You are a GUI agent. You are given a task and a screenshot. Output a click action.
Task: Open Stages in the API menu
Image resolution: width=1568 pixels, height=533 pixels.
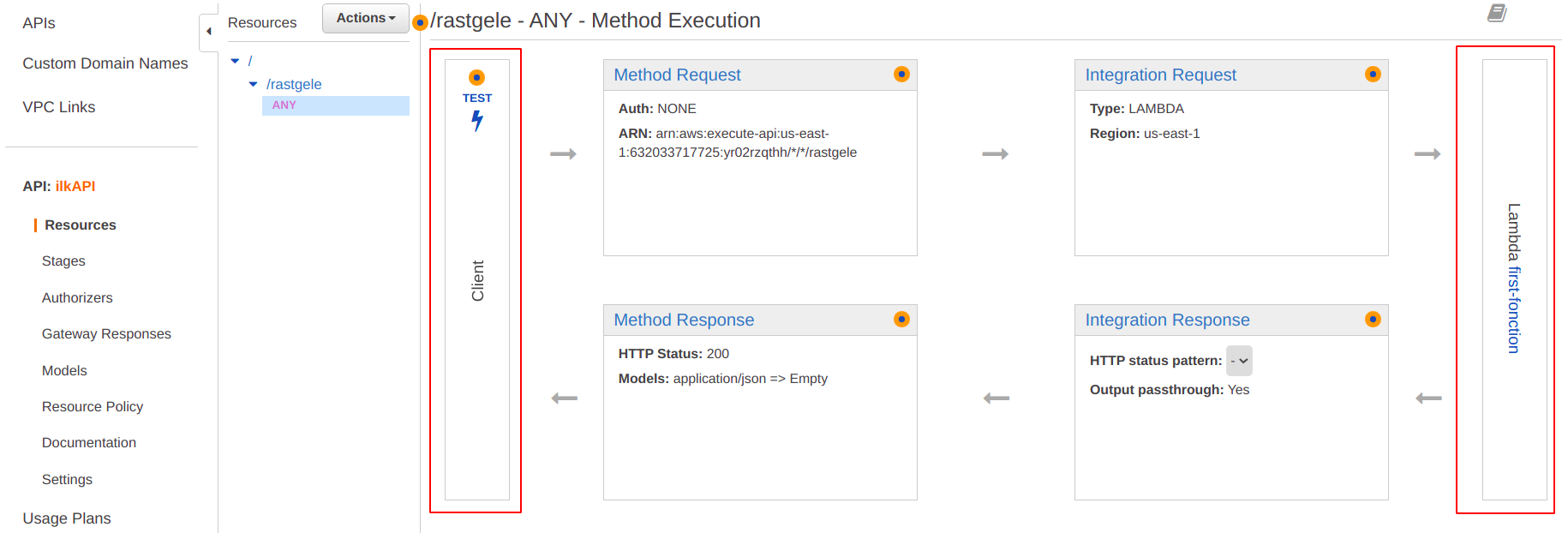(63, 261)
